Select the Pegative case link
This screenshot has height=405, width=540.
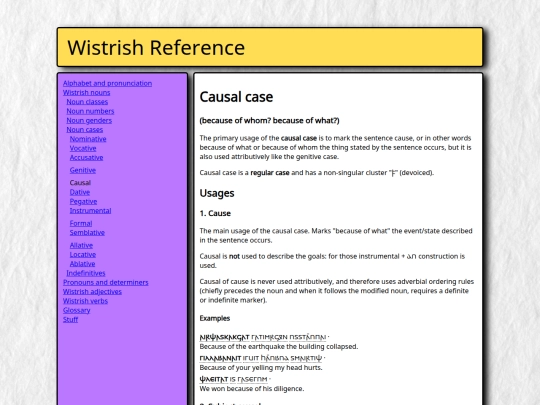click(x=83, y=201)
